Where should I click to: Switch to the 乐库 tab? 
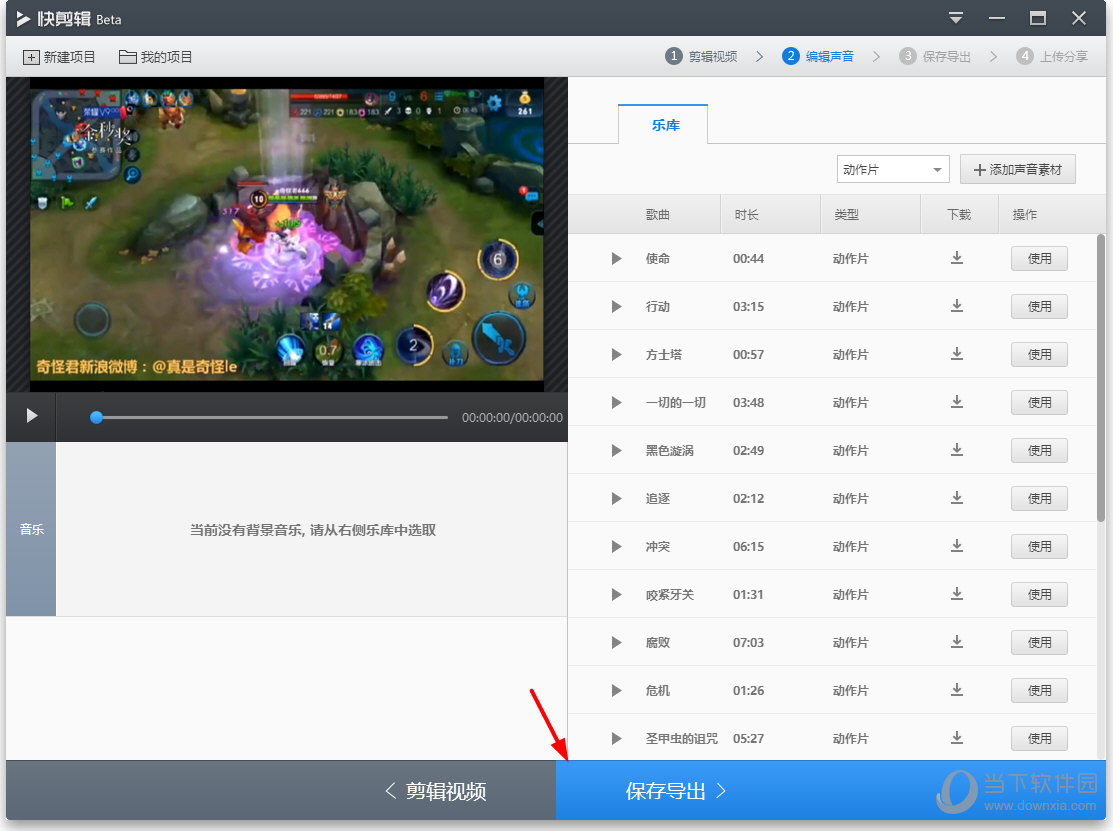point(663,125)
